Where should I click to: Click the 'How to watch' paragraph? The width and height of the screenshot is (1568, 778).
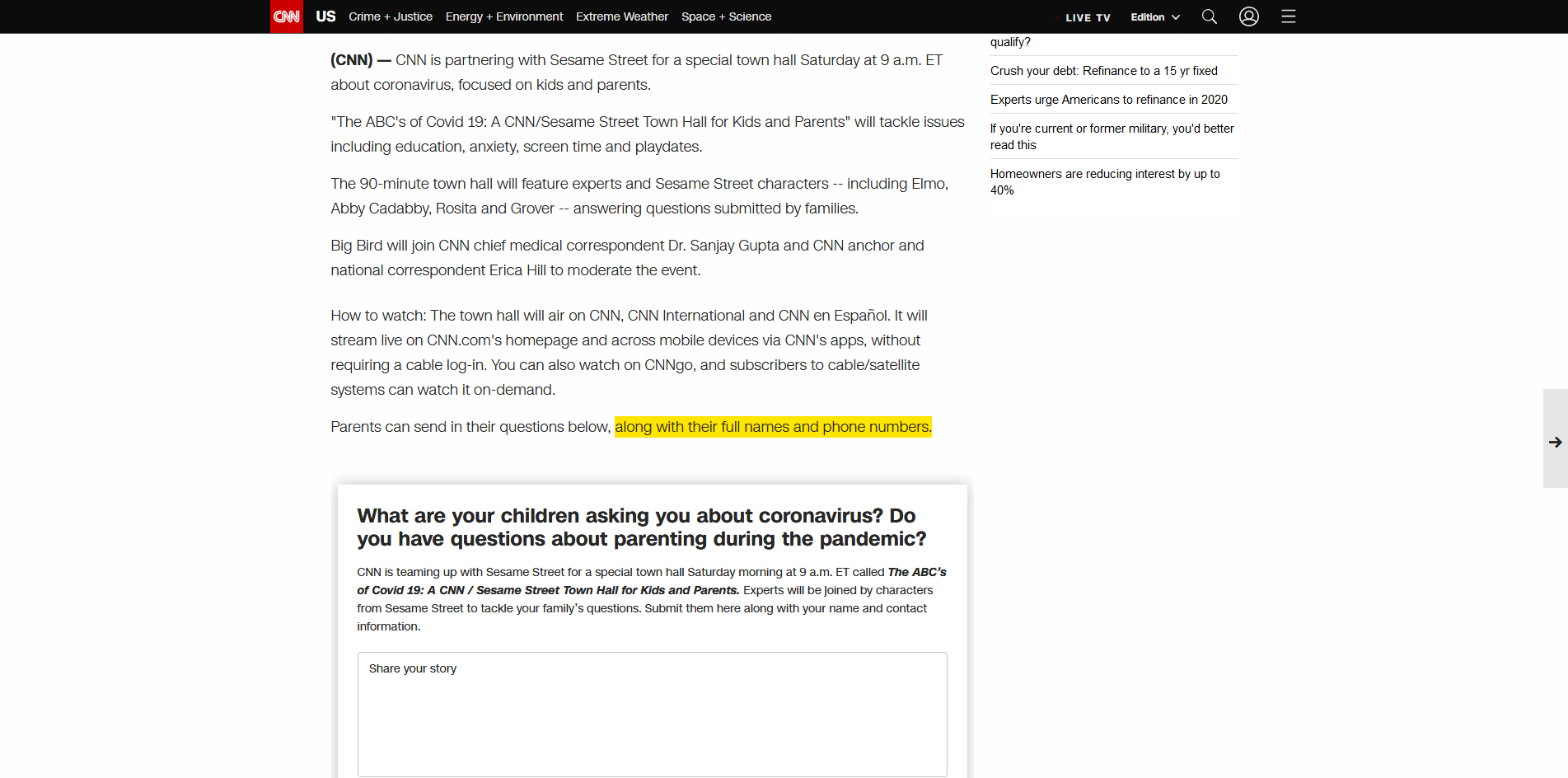[x=630, y=353]
